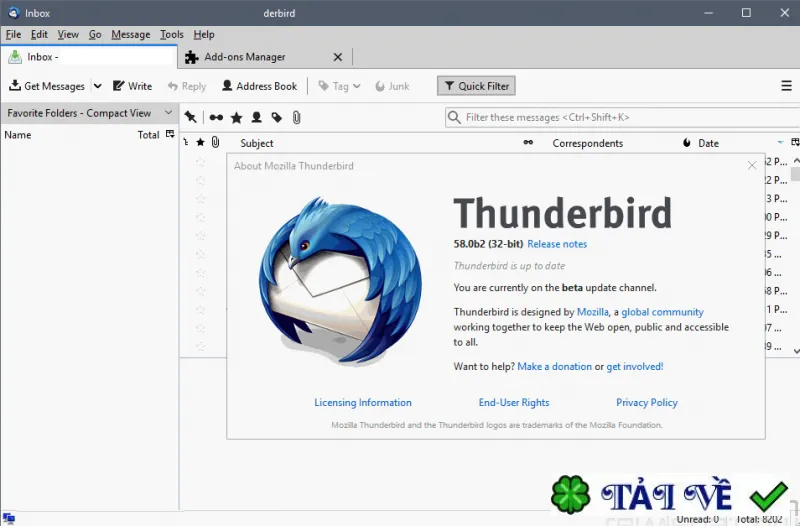Open the View menu
Screen dimensions: 800x526
pos(68,34)
